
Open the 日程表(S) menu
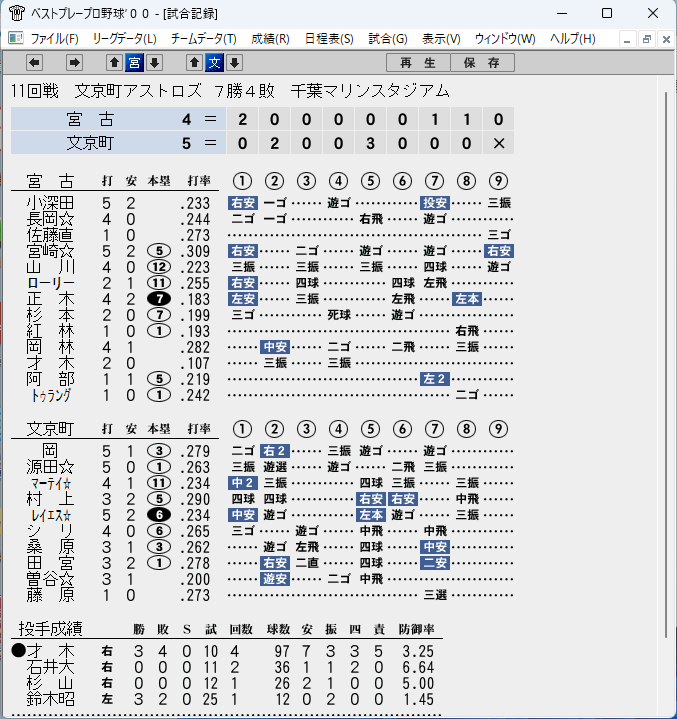tap(329, 39)
